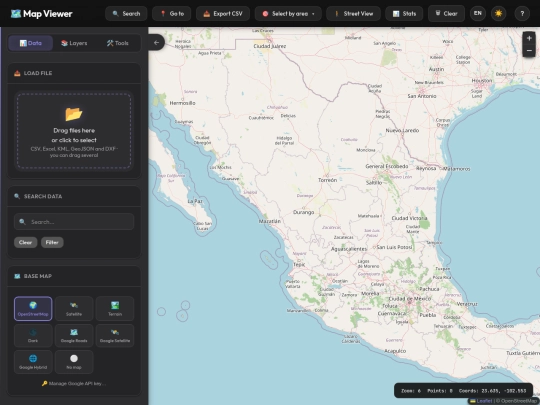Click the Hermosillo city label on map
Viewport: 540px width, 405px height.
point(183,103)
